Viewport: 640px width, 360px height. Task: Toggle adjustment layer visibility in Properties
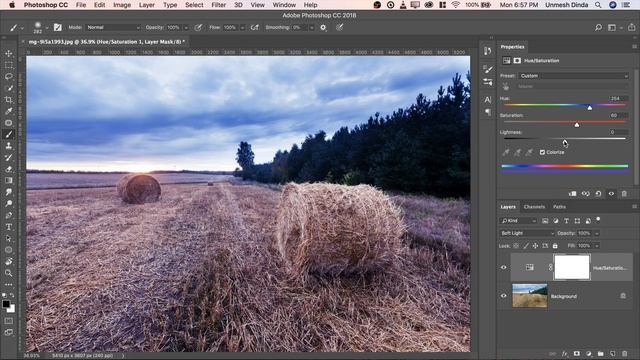coord(611,193)
